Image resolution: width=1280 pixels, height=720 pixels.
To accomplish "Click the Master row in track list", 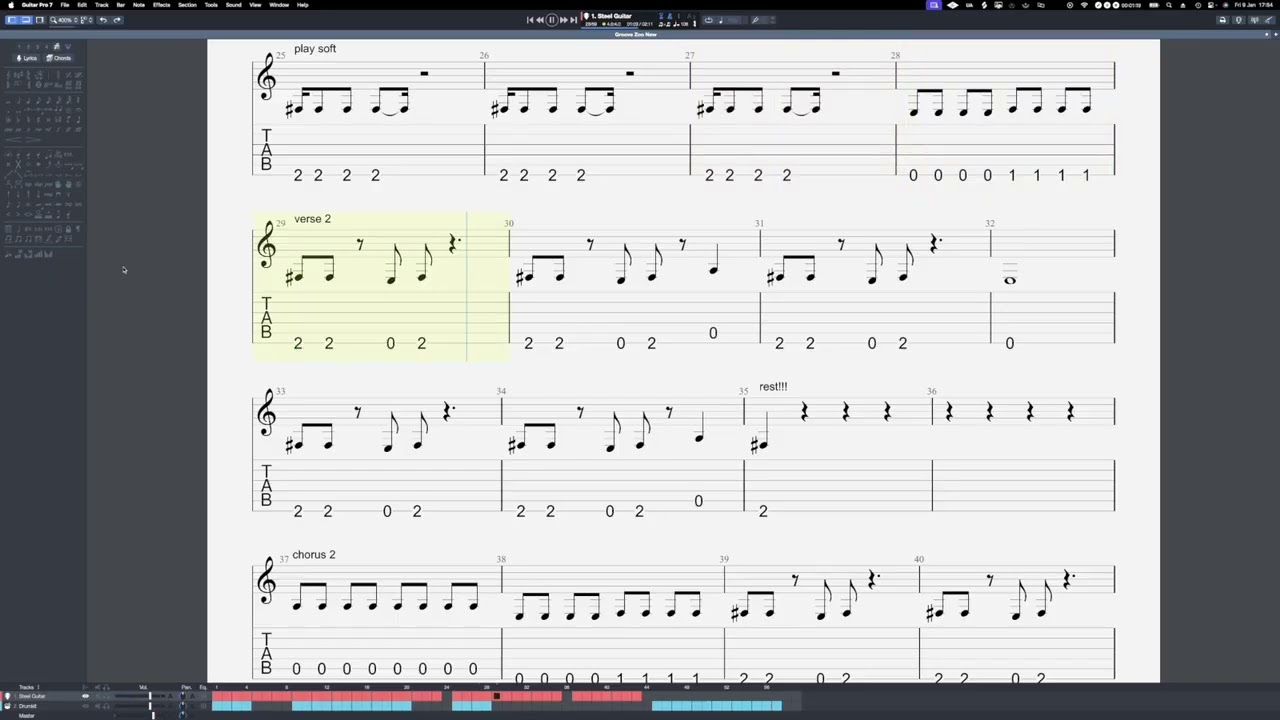I will click(27, 715).
